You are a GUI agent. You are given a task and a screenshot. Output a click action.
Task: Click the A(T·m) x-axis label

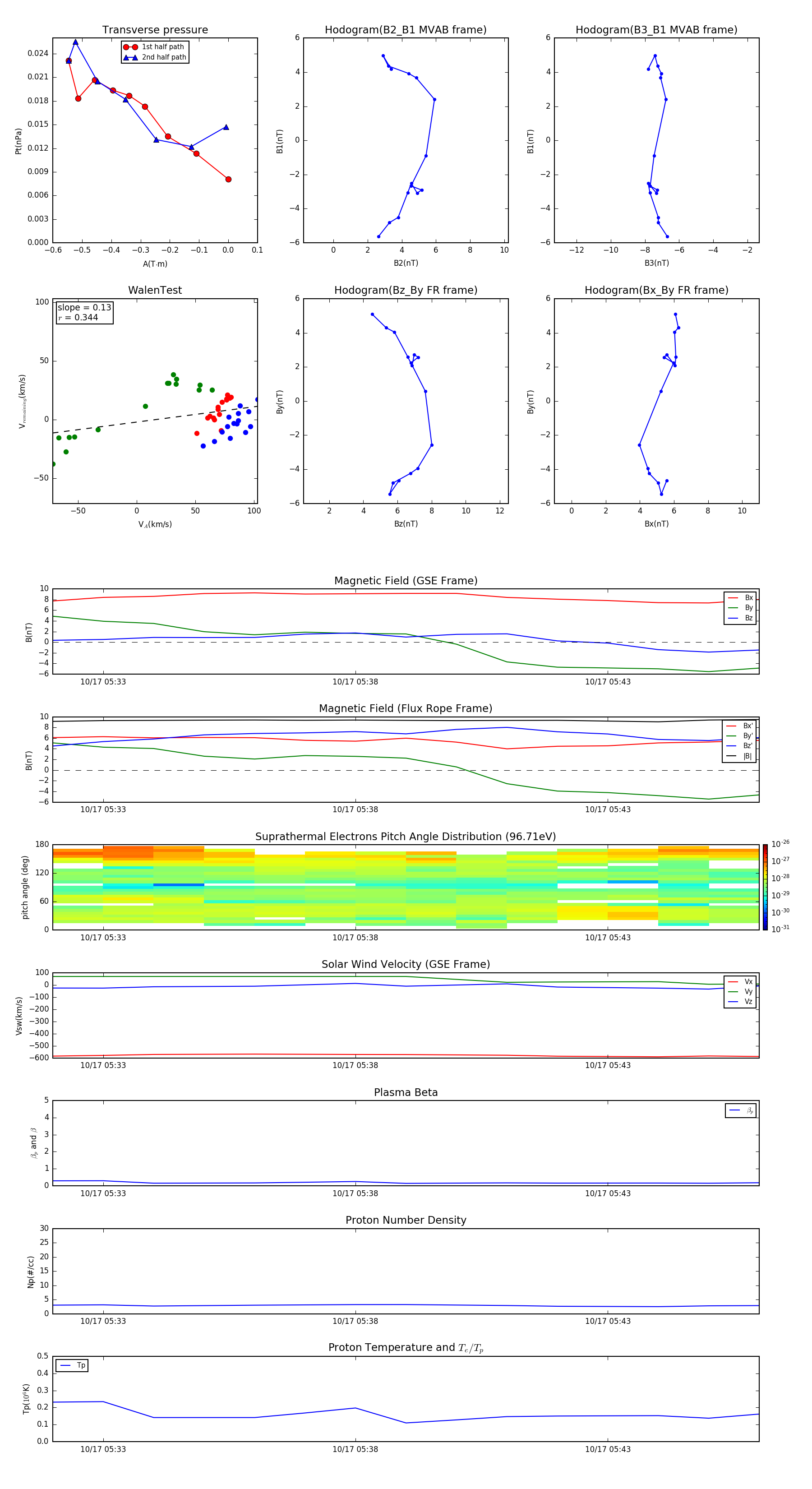(155, 264)
